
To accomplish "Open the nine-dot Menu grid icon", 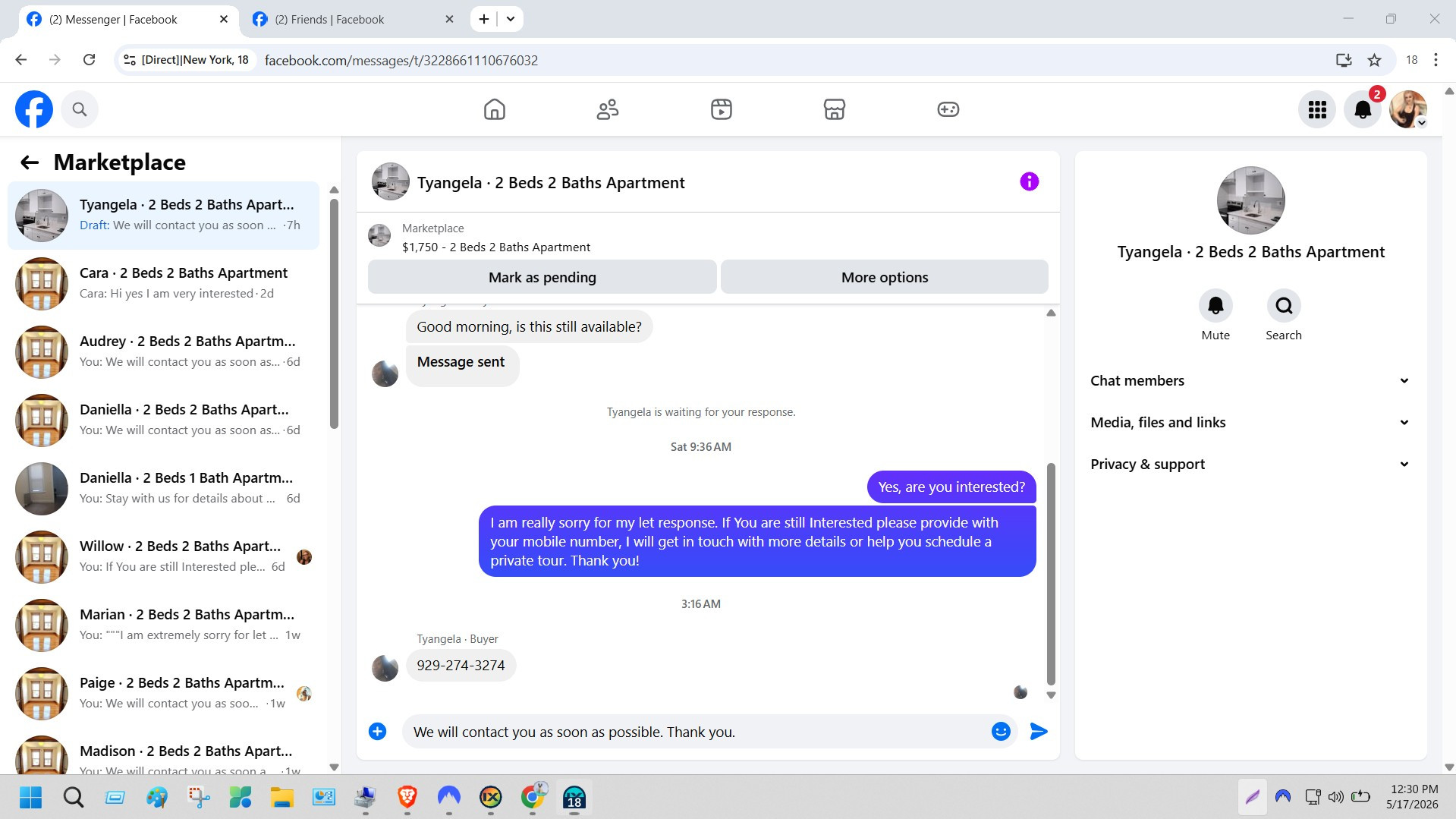I will 1317,110.
